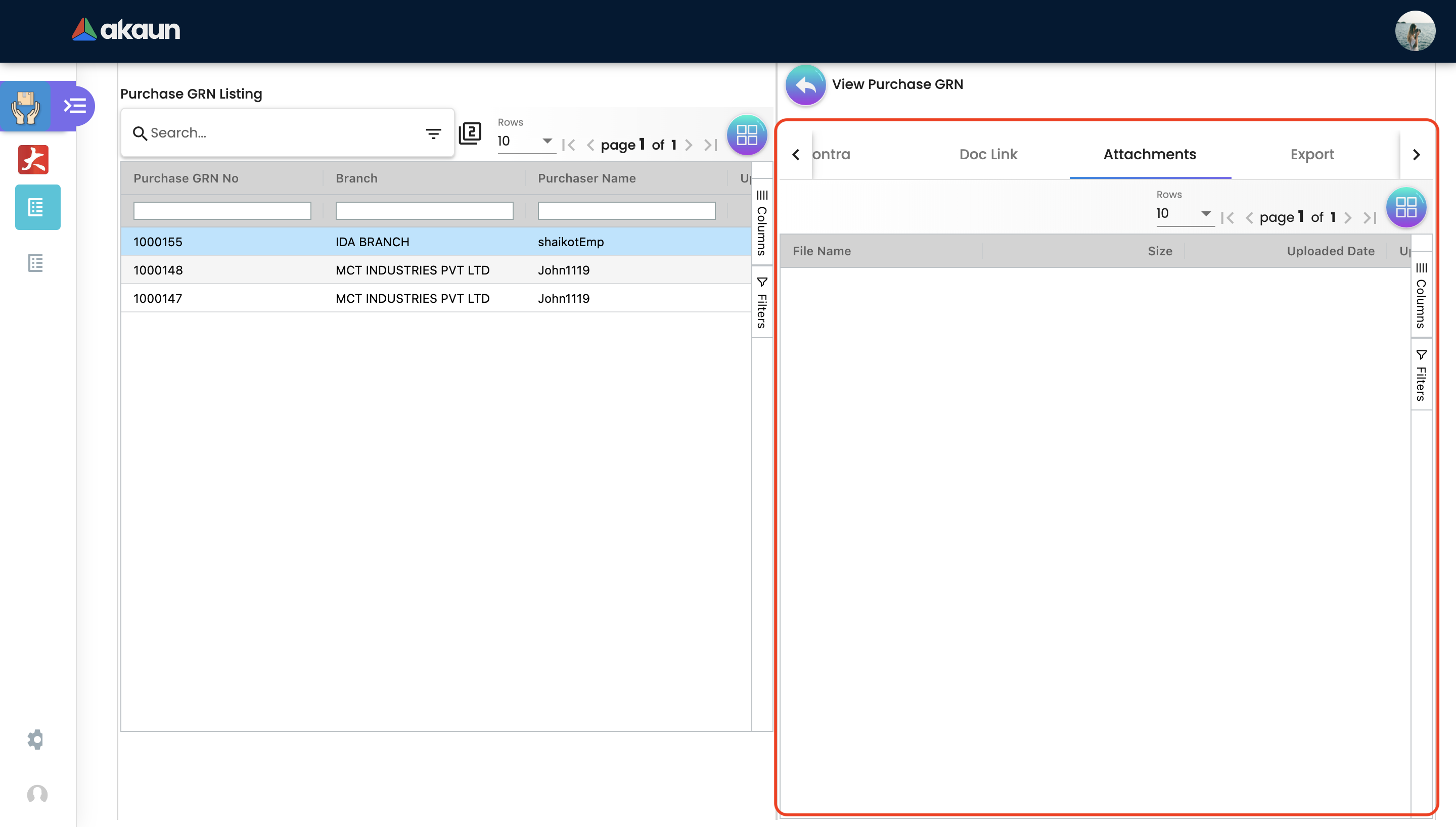Toggle the listing Columns side panel
This screenshot has height=827, width=1456.
pyautogui.click(x=762, y=222)
